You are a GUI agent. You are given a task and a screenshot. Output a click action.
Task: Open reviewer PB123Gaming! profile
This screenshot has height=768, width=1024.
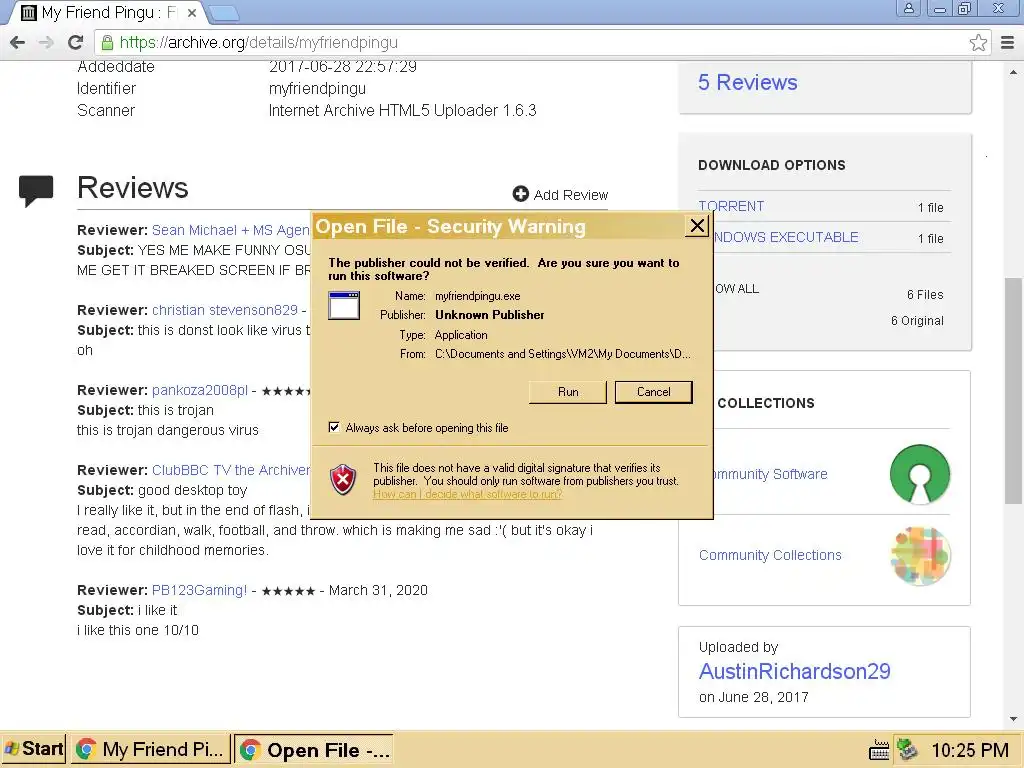(199, 590)
